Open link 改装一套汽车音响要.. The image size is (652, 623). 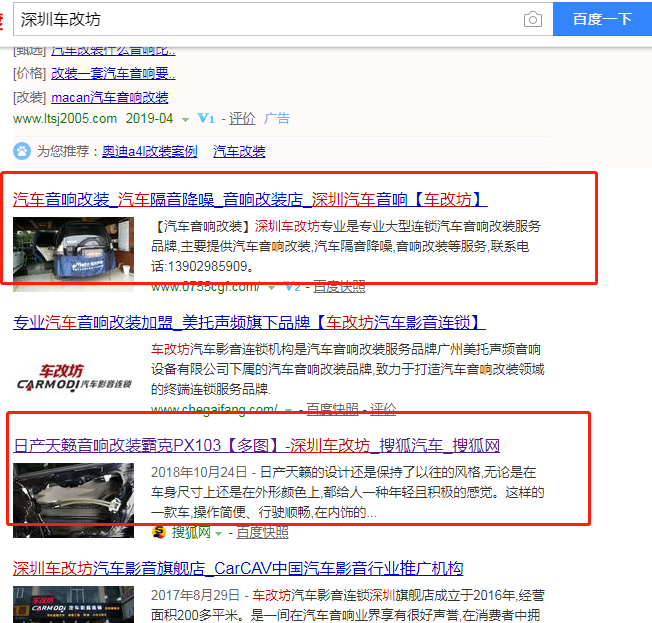113,74
